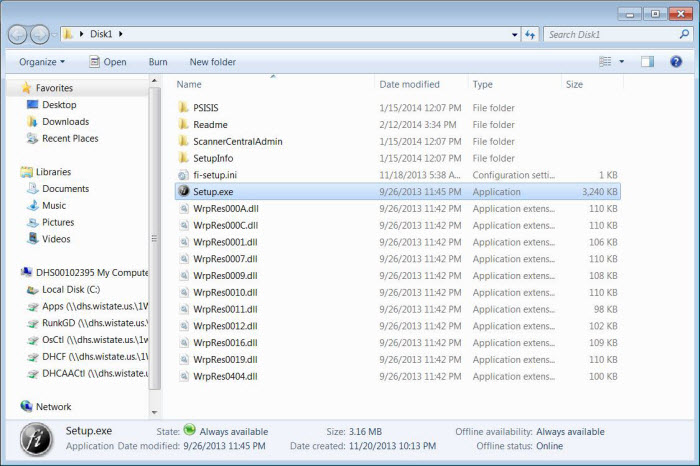Click the New folder button
The image size is (700, 466).
[x=212, y=62]
